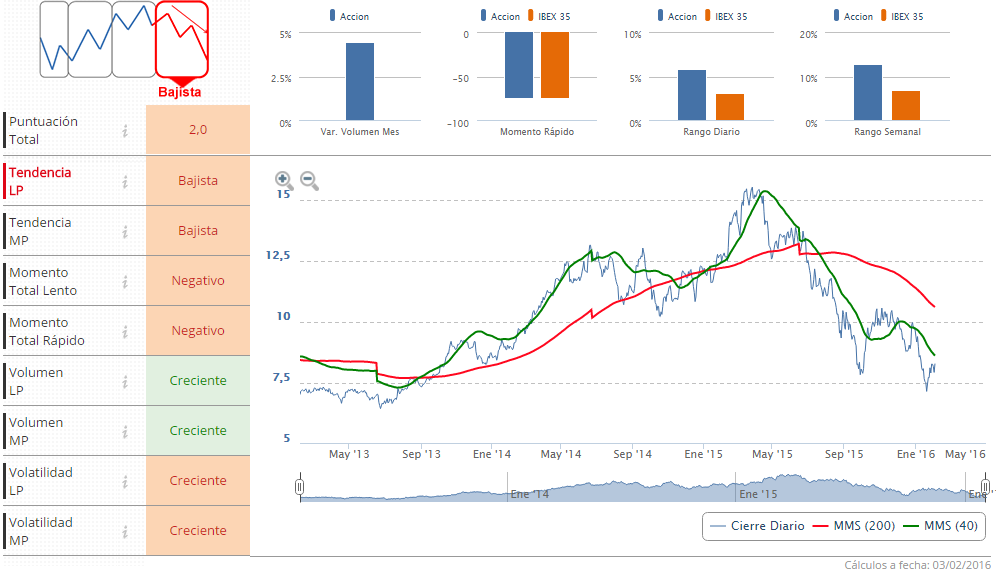Click the left handle of range navigator
This screenshot has width=999, height=578.
click(x=299, y=487)
